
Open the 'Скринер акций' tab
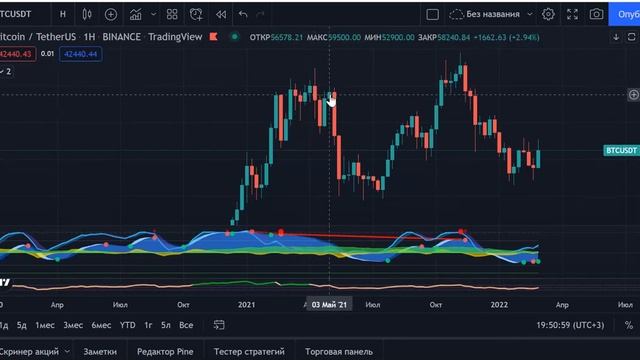coord(29,351)
